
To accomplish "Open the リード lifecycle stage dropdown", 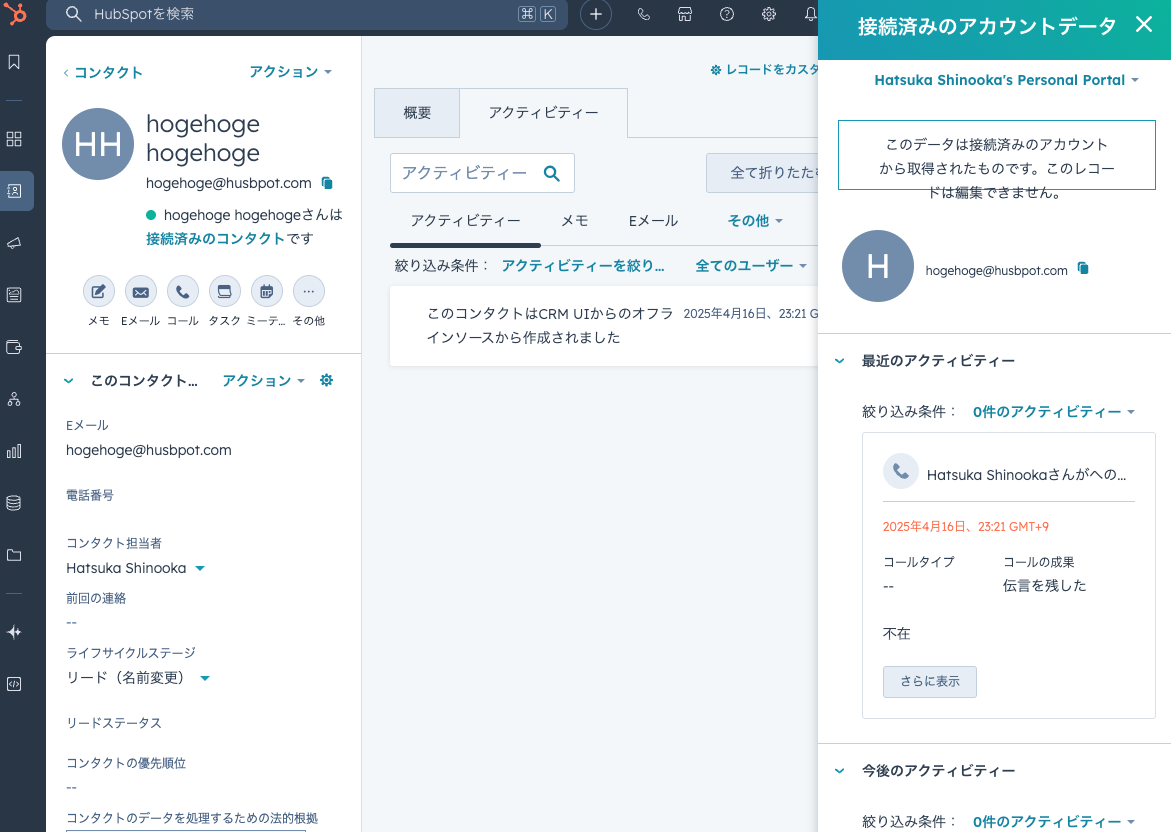I will (138, 678).
